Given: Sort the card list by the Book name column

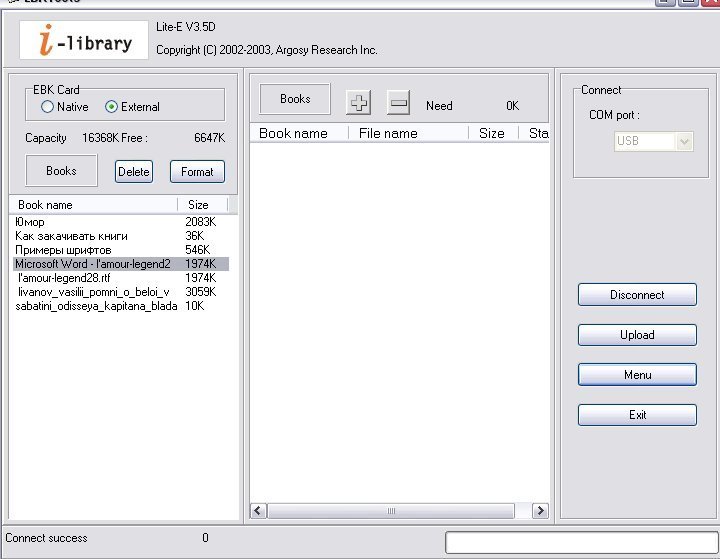Looking at the screenshot, I should [94, 205].
